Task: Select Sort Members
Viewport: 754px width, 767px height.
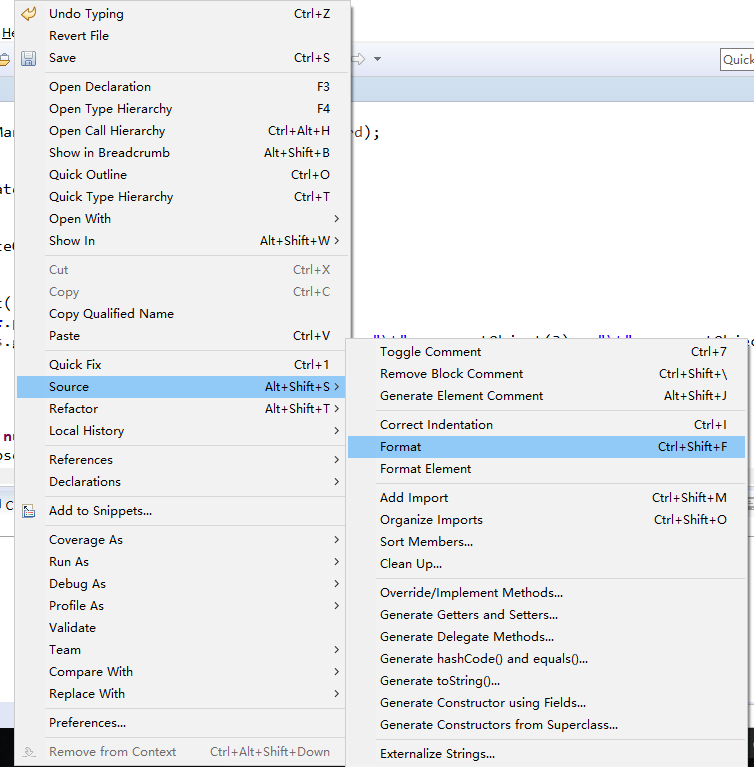Action: (547, 541)
